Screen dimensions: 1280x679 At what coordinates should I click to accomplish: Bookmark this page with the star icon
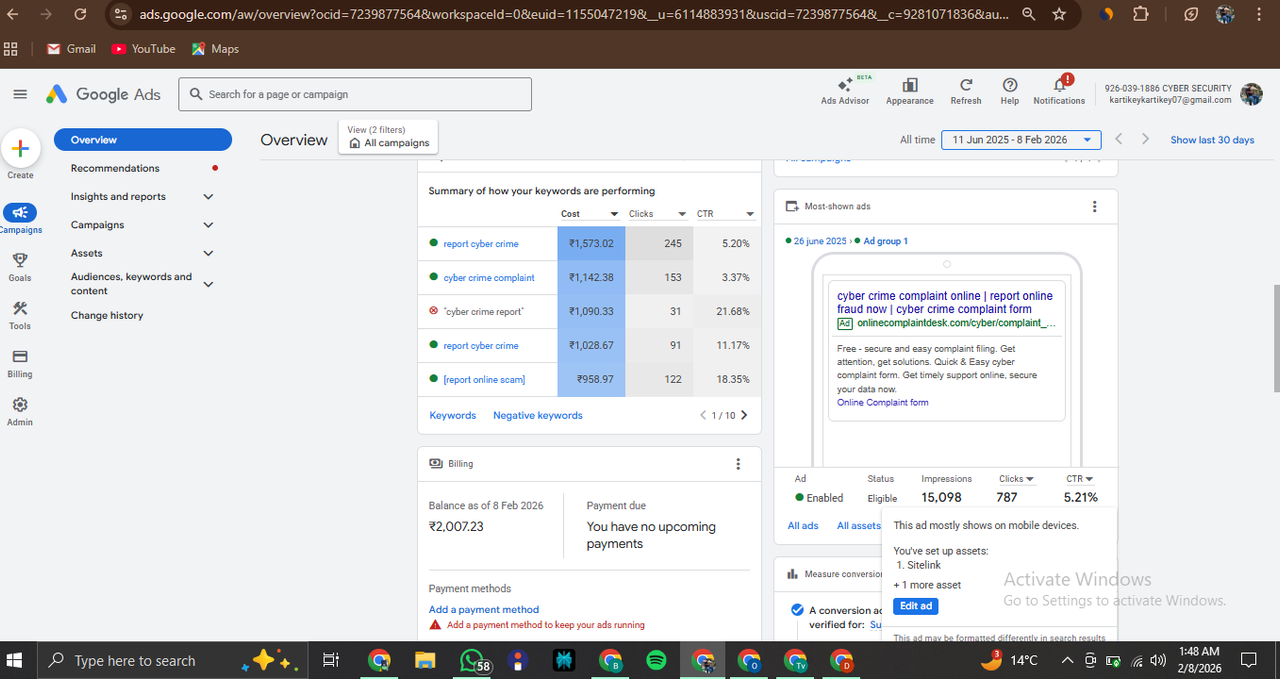tap(1059, 15)
